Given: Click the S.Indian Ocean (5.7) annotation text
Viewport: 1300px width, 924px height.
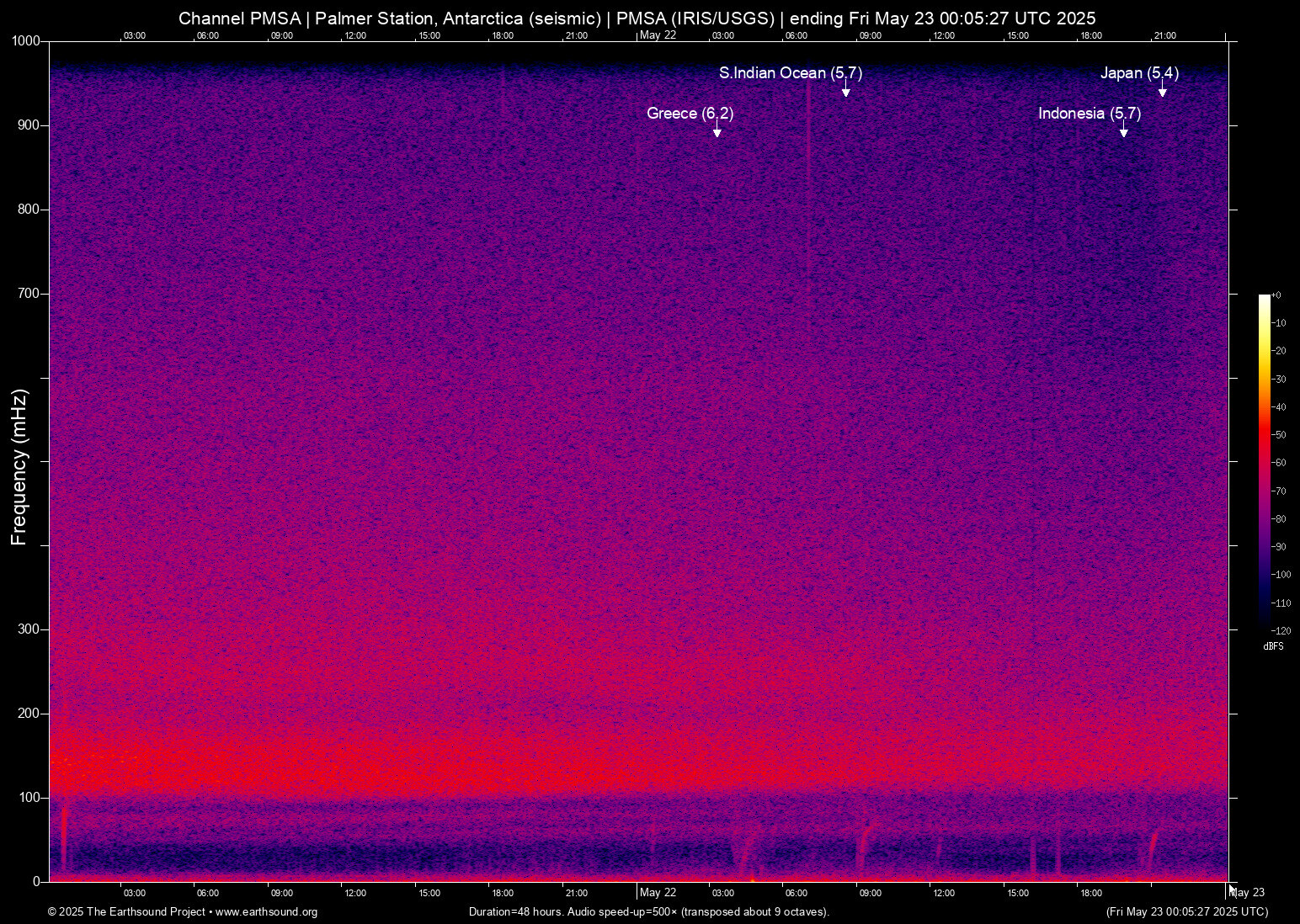Looking at the screenshot, I should 790,73.
